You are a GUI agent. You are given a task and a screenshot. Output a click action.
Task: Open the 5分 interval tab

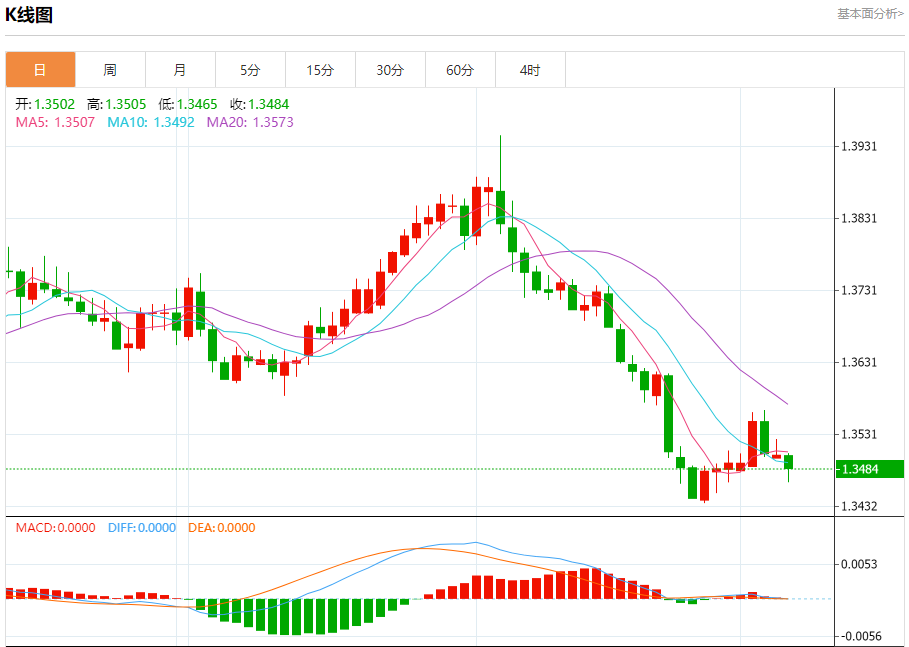250,70
